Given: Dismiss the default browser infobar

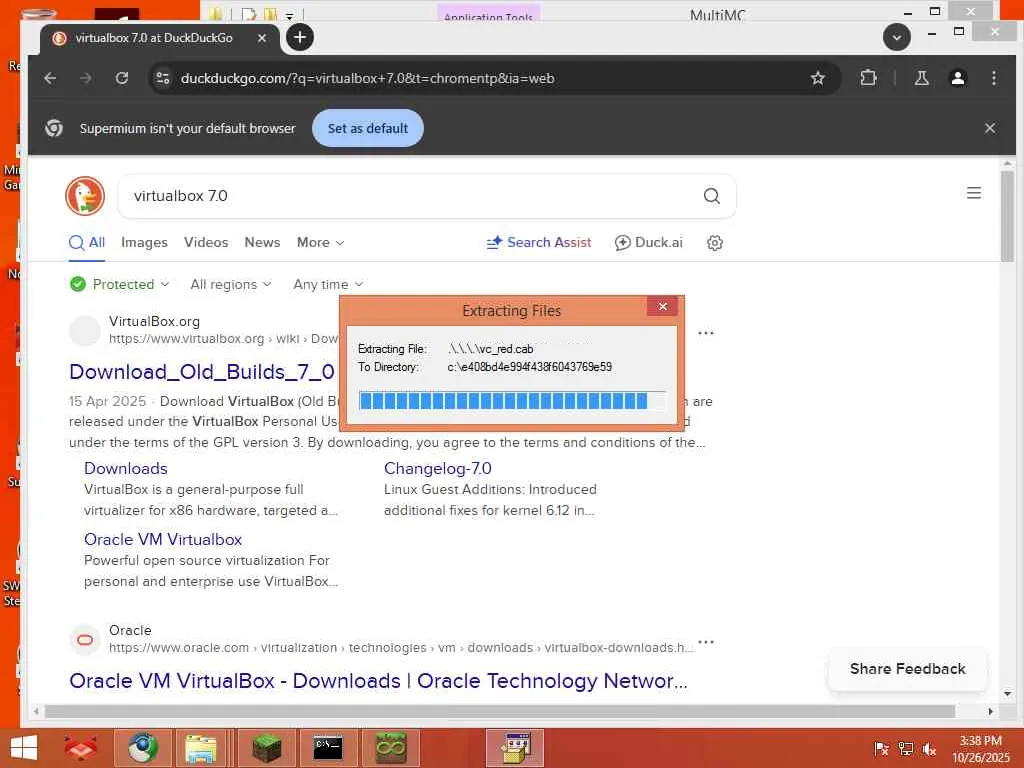Looking at the screenshot, I should coord(989,128).
